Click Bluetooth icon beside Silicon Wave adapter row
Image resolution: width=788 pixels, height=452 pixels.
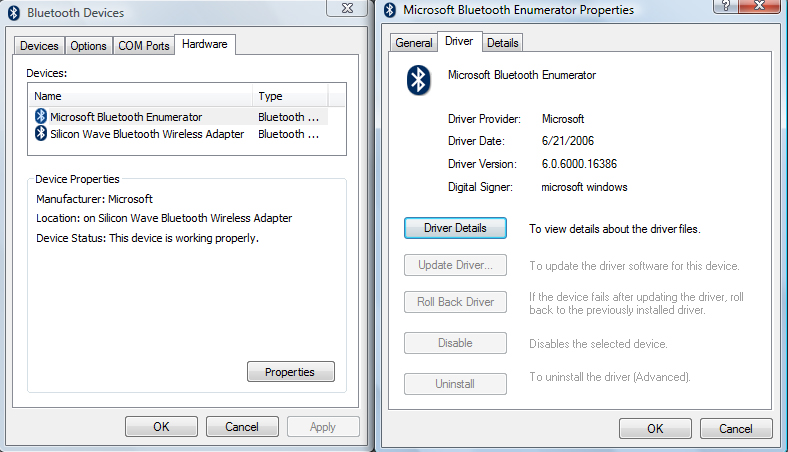[41, 133]
